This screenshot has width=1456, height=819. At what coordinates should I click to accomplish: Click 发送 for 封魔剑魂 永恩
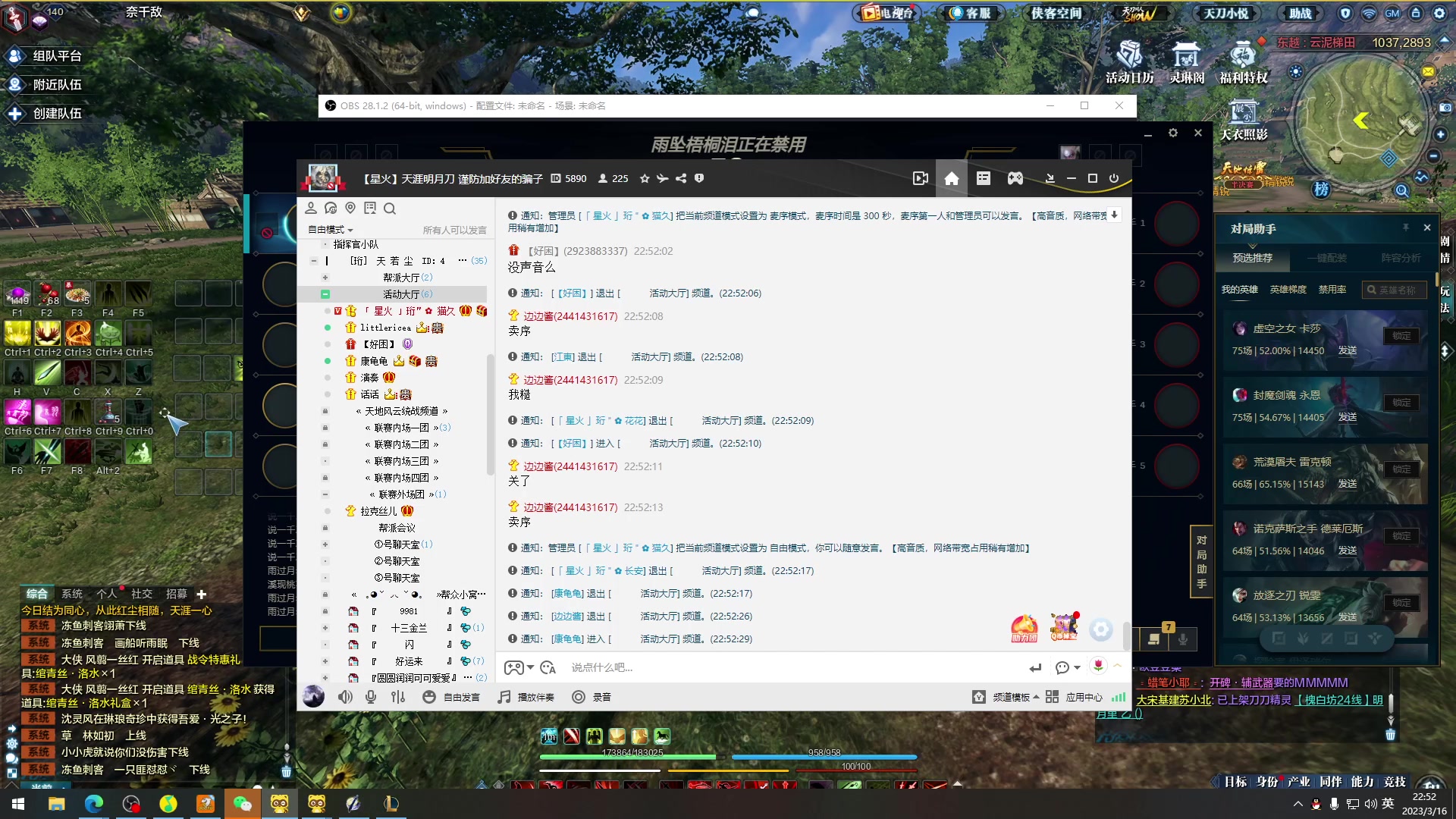[1347, 417]
